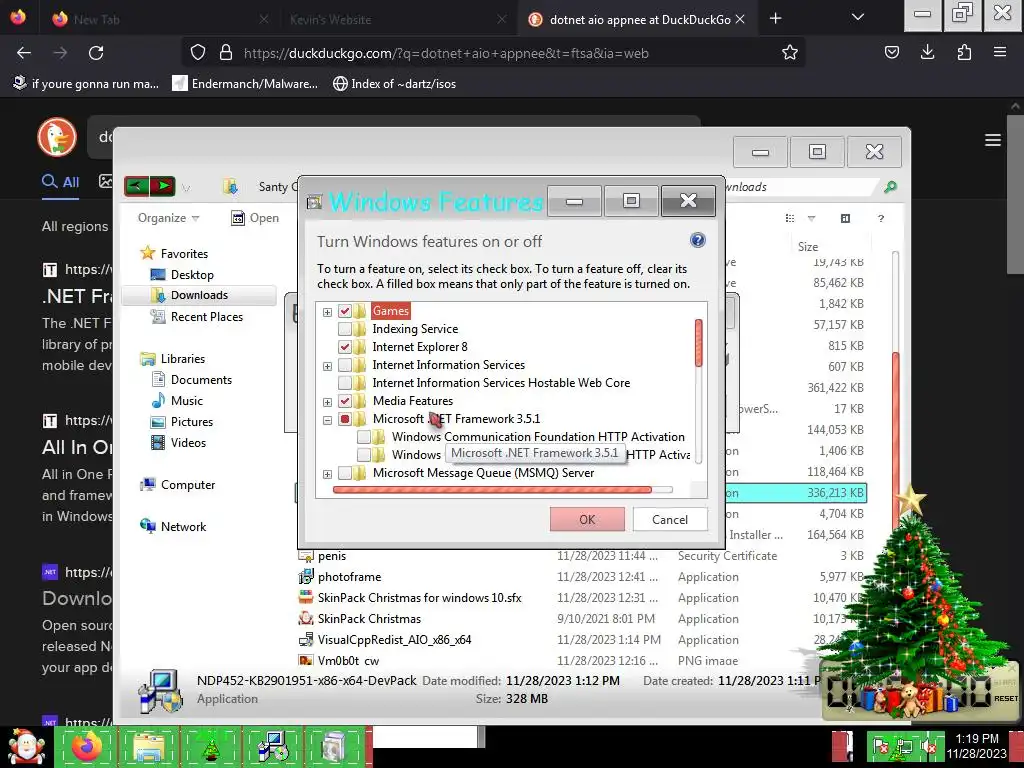Screen dimensions: 1024x768
Task: Select VisualCppRedist_AIO_x86_x64 file
Action: pos(394,640)
